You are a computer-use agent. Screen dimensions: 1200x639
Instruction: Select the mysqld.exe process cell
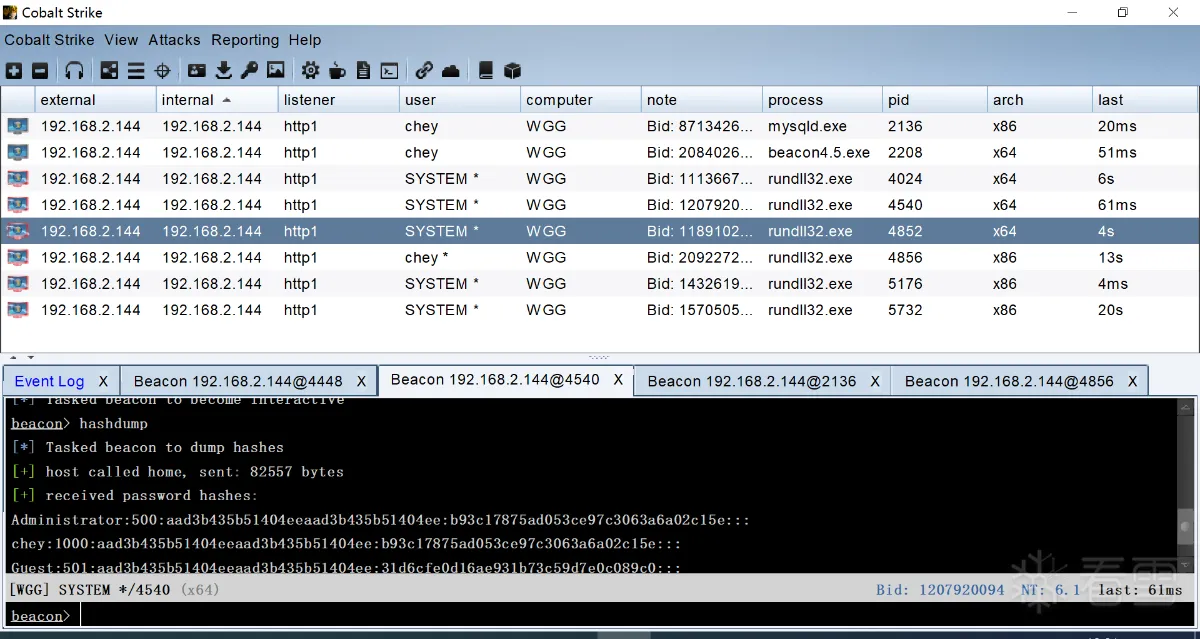coord(823,127)
